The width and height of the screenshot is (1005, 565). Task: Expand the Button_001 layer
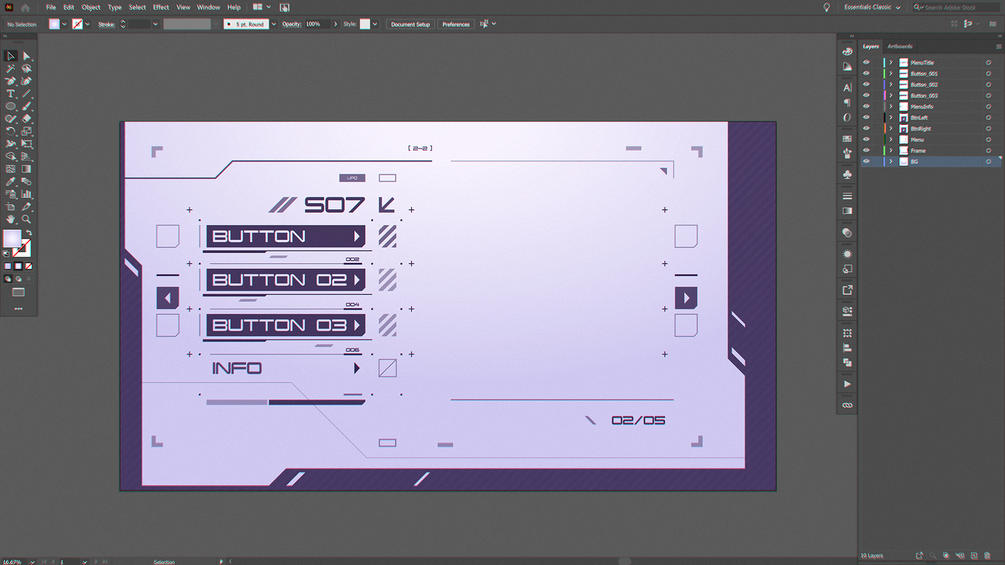pos(890,74)
